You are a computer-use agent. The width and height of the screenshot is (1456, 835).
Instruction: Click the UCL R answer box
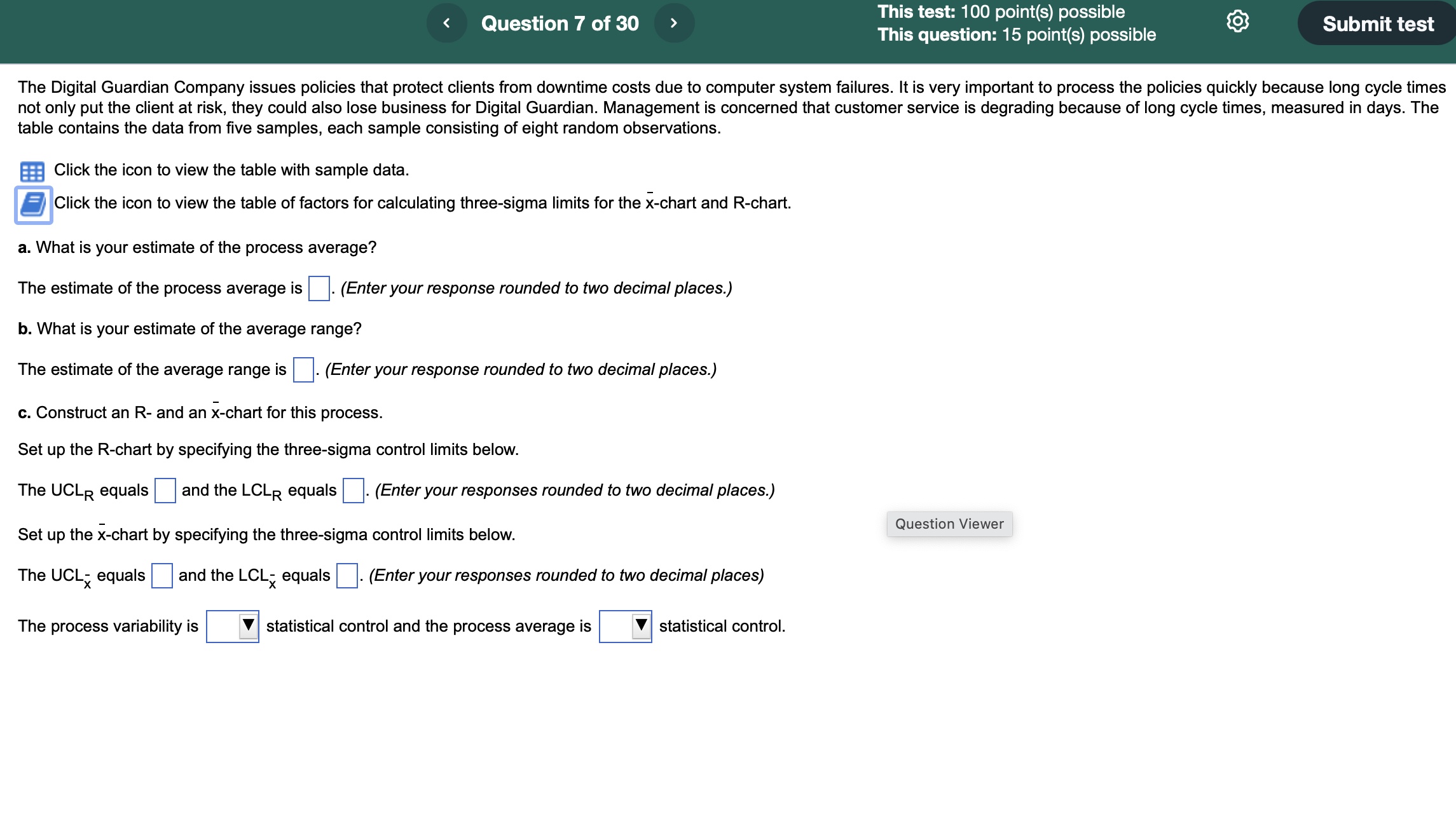coord(165,490)
